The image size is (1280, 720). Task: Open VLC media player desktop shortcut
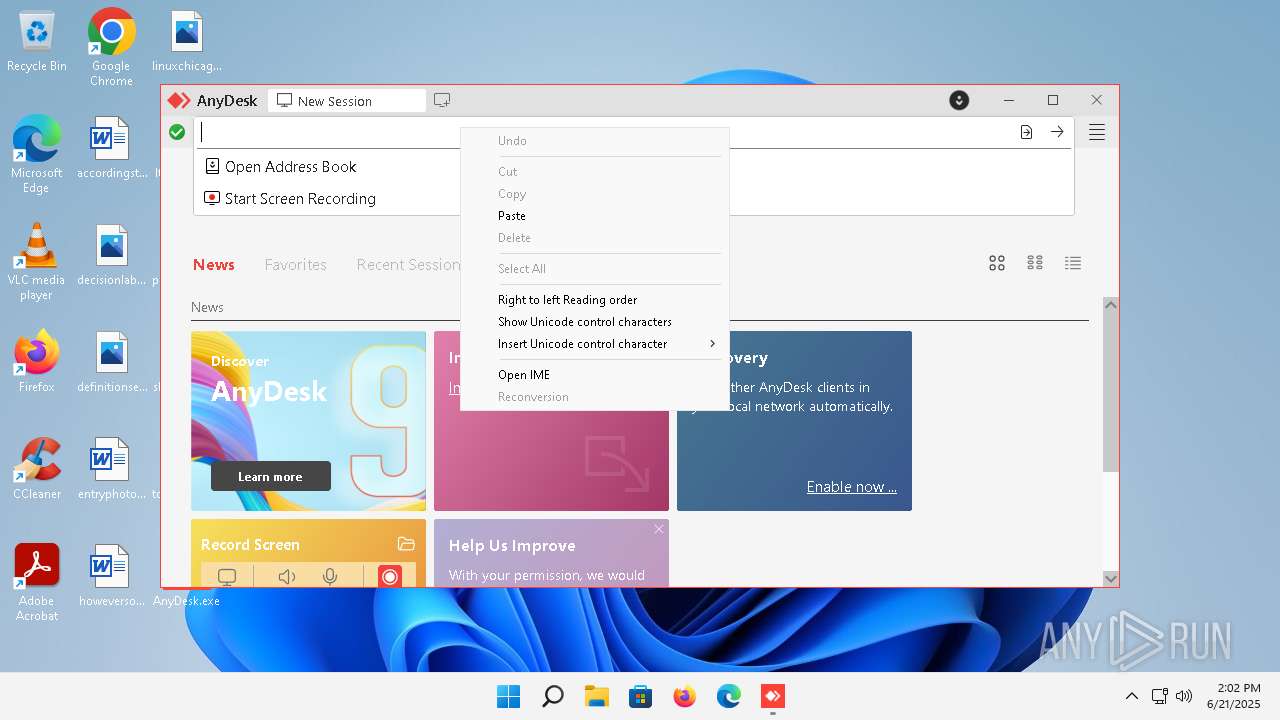coord(37,262)
